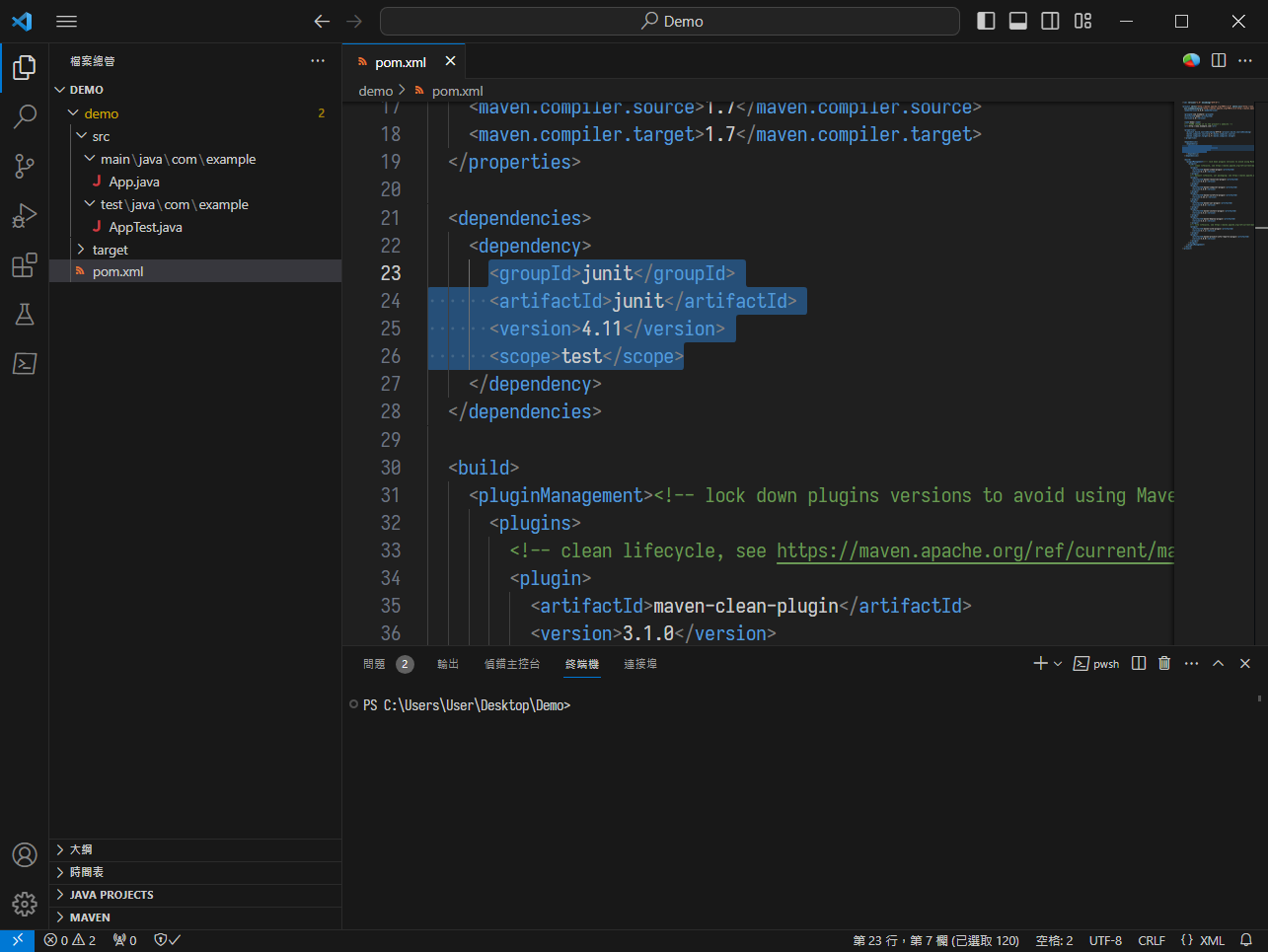Open the Extensions view
Image resolution: width=1268 pixels, height=952 pixels.
point(25,265)
